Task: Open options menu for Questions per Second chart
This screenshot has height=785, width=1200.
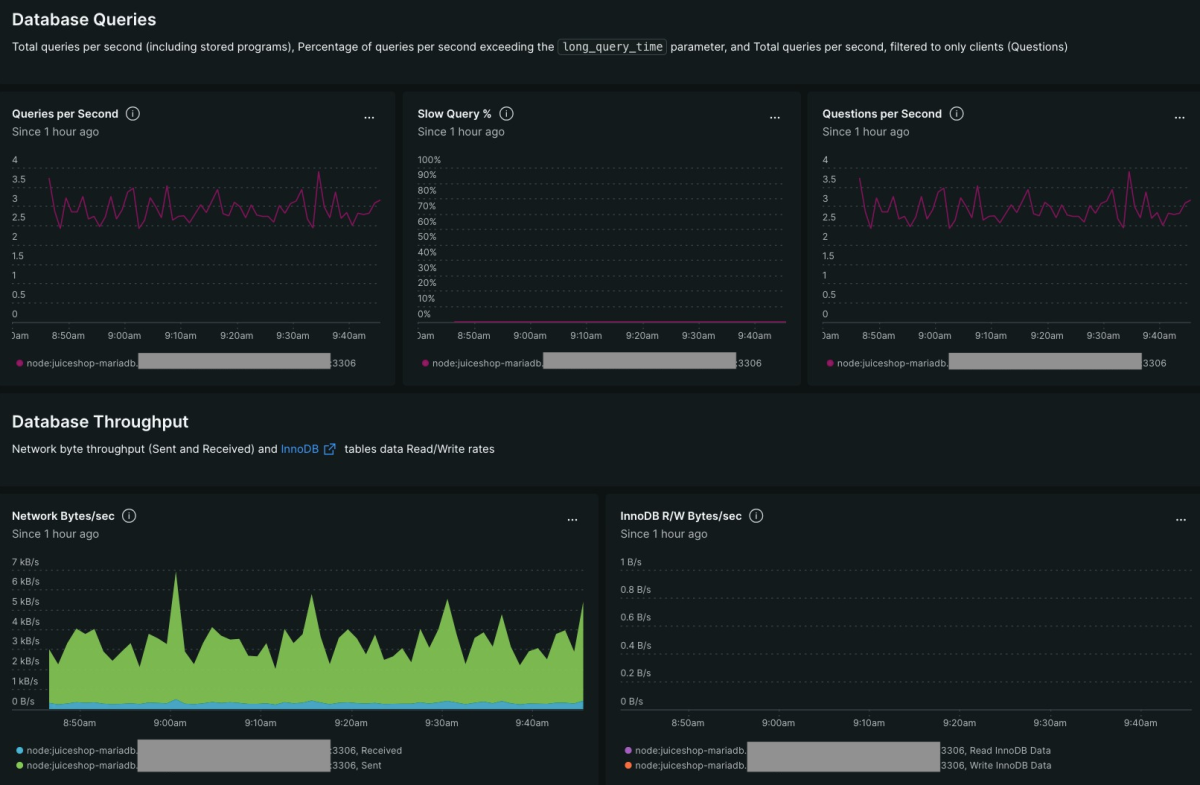Action: [x=1179, y=118]
